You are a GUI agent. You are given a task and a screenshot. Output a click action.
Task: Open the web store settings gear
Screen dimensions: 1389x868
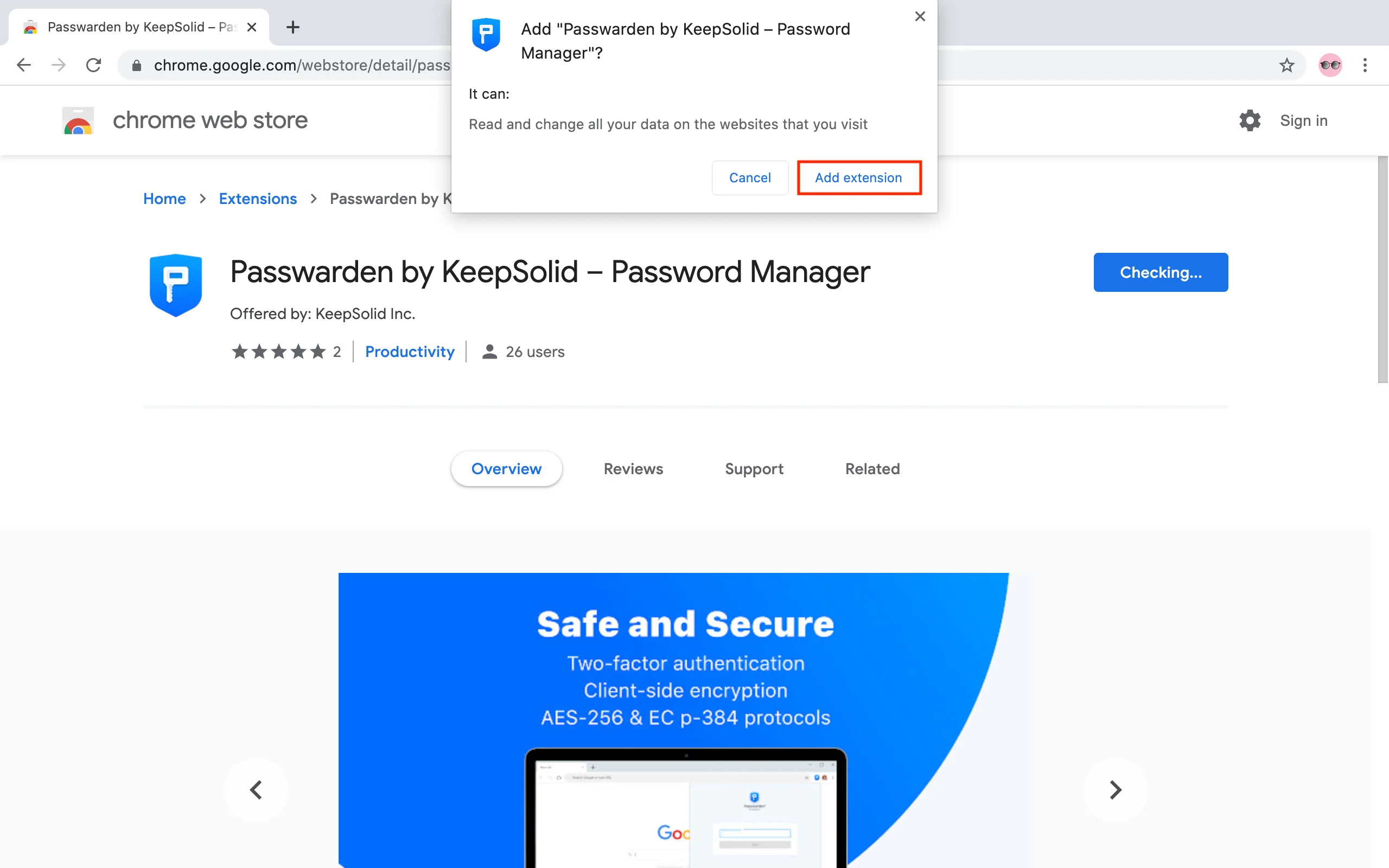(1250, 120)
